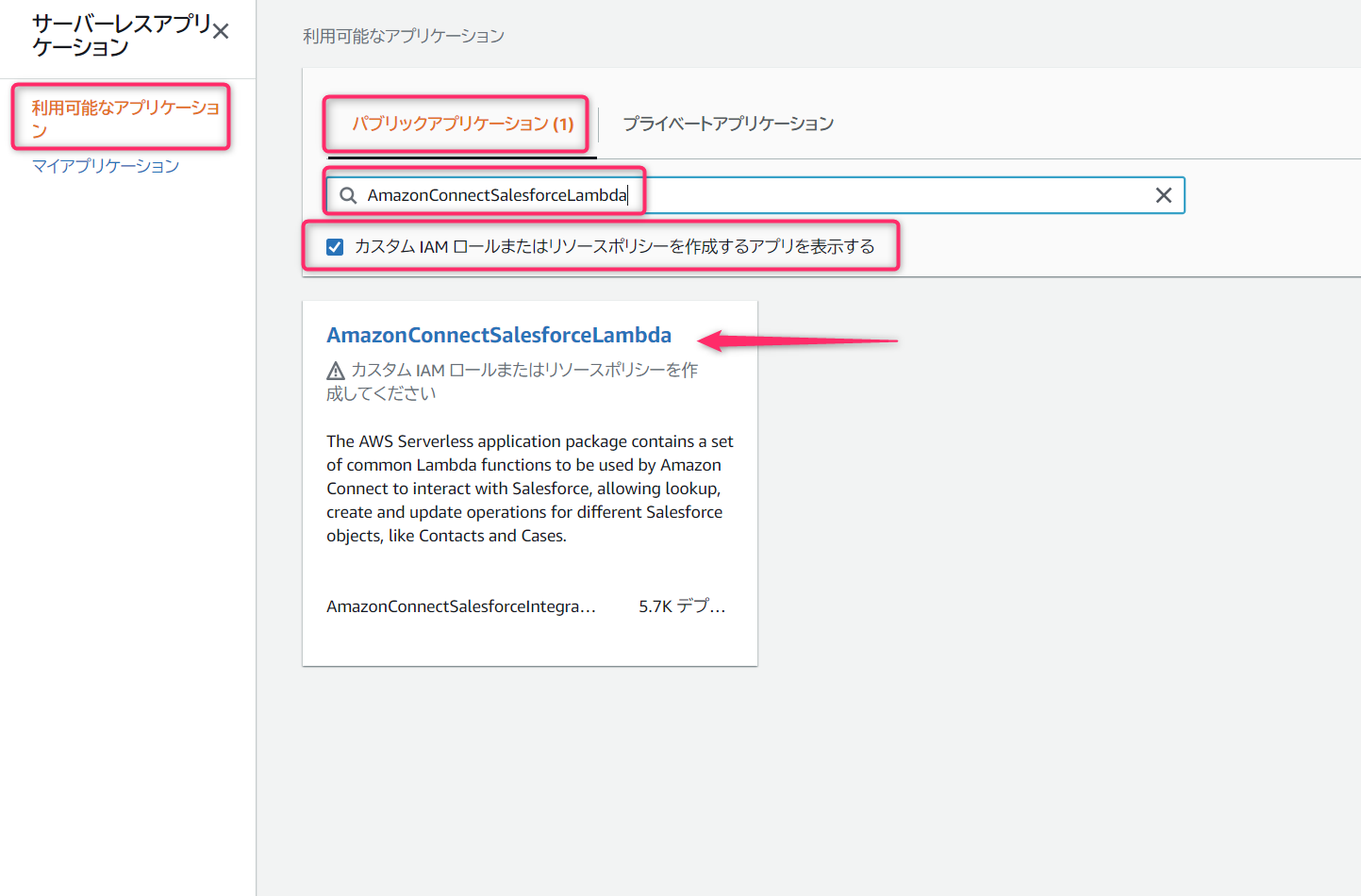The width and height of the screenshot is (1361, 896).
Task: Click the 利用可能なアプリケーション breadcrumb heading
Action: click(404, 36)
